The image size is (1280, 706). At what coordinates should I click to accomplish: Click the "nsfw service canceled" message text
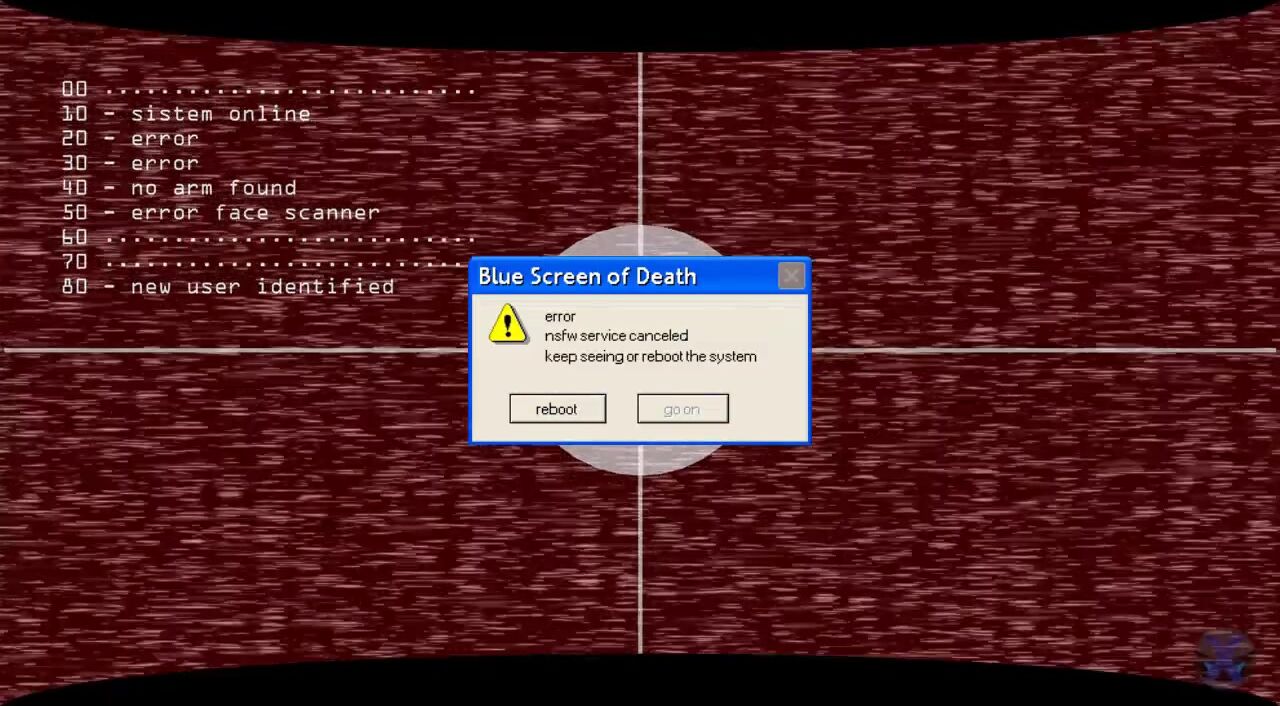pyautogui.click(x=616, y=336)
